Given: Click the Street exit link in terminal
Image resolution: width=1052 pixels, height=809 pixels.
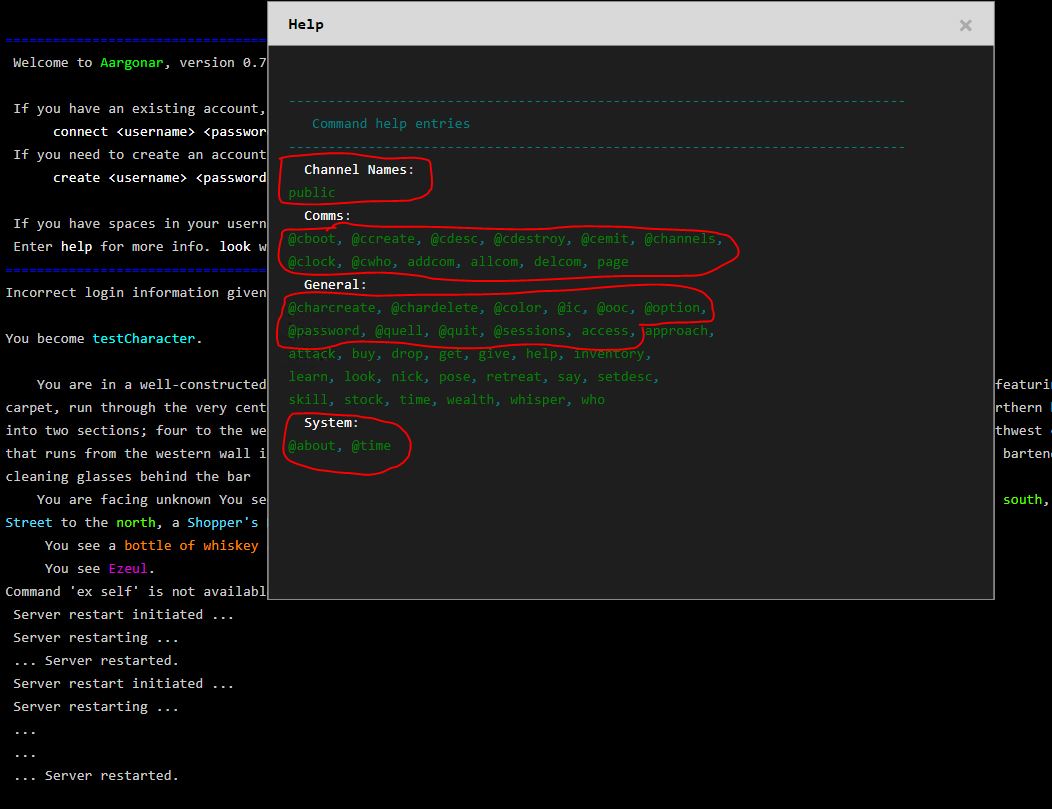Looking at the screenshot, I should coord(29,523).
